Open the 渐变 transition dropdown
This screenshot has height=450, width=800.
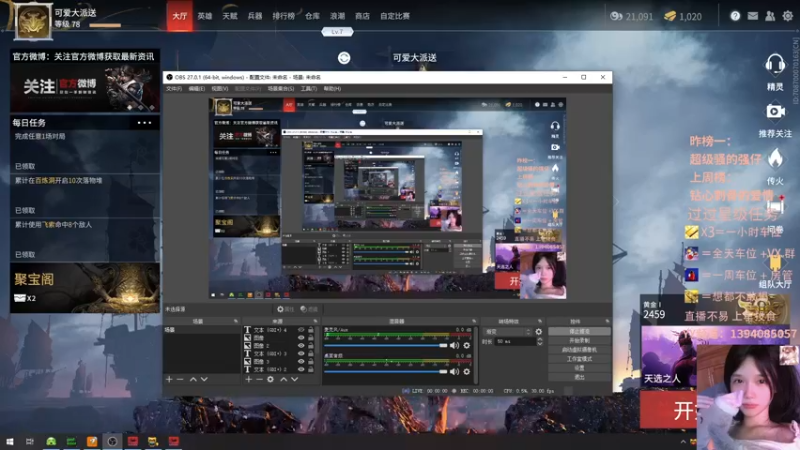tap(508, 332)
